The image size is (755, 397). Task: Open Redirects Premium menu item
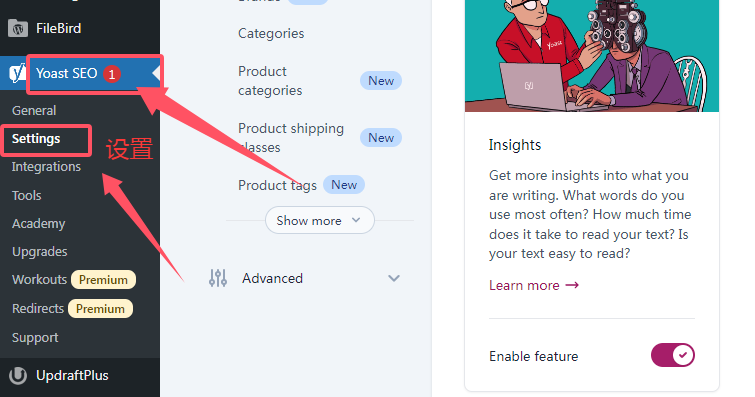72,309
